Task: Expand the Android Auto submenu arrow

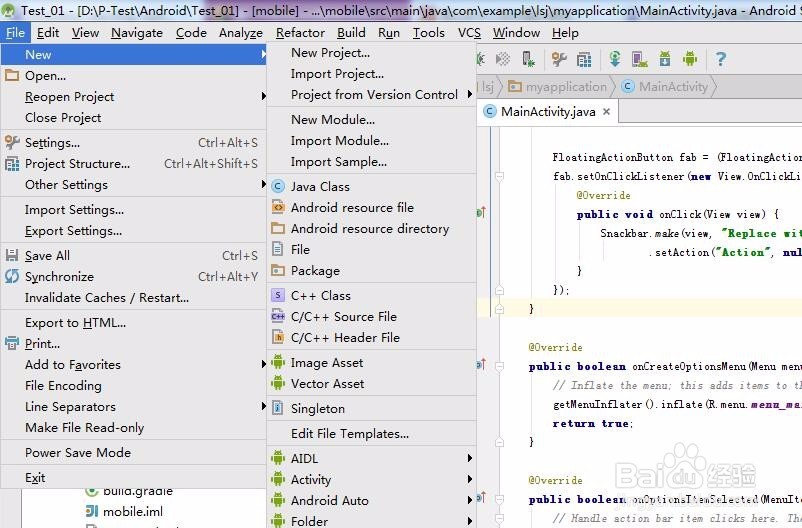Action: pos(470,500)
